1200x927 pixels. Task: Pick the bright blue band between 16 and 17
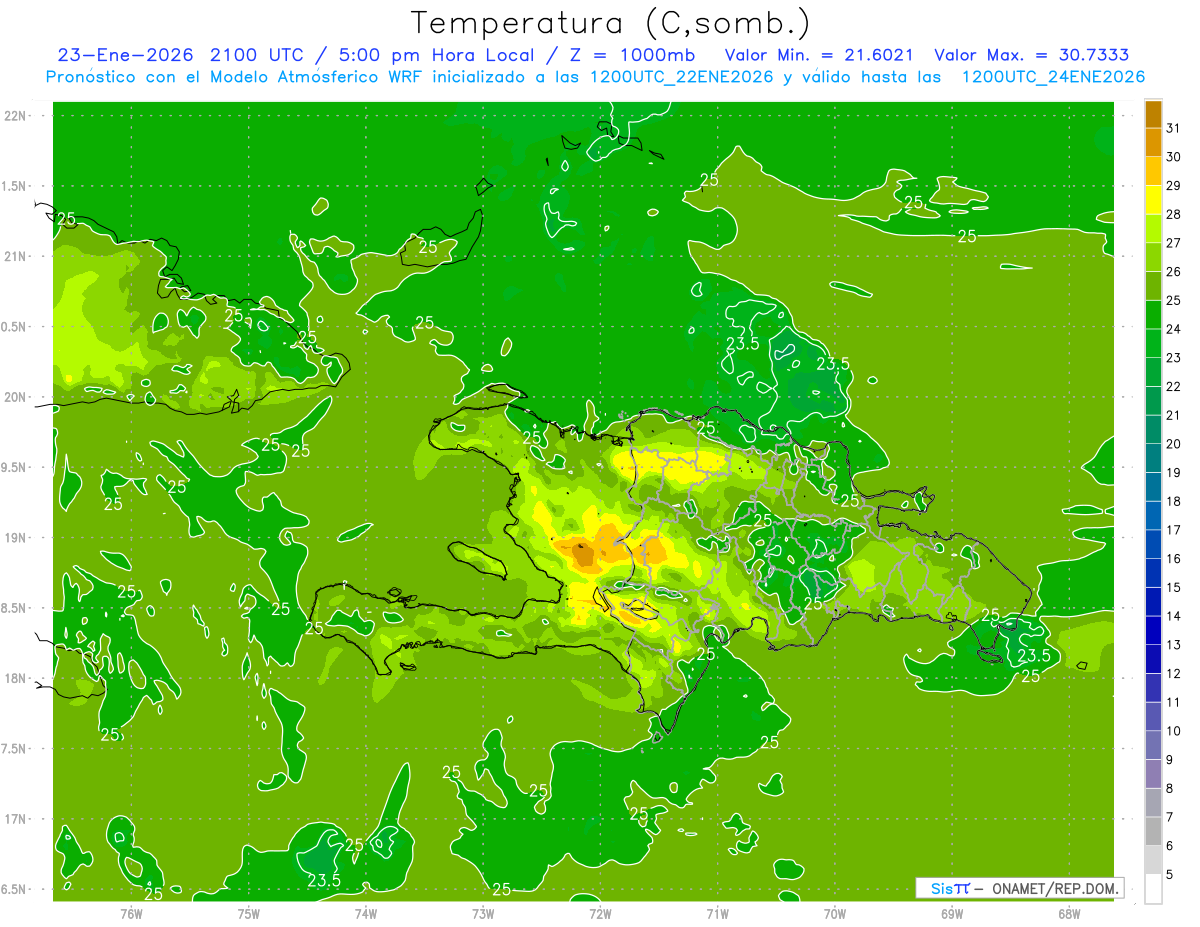1153,545
